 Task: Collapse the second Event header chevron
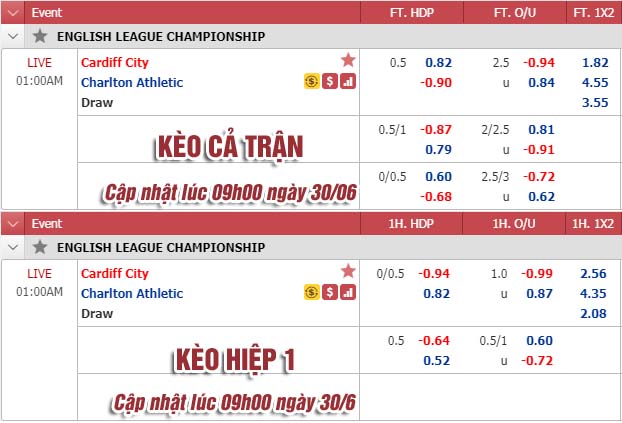pyautogui.click(x=13, y=224)
